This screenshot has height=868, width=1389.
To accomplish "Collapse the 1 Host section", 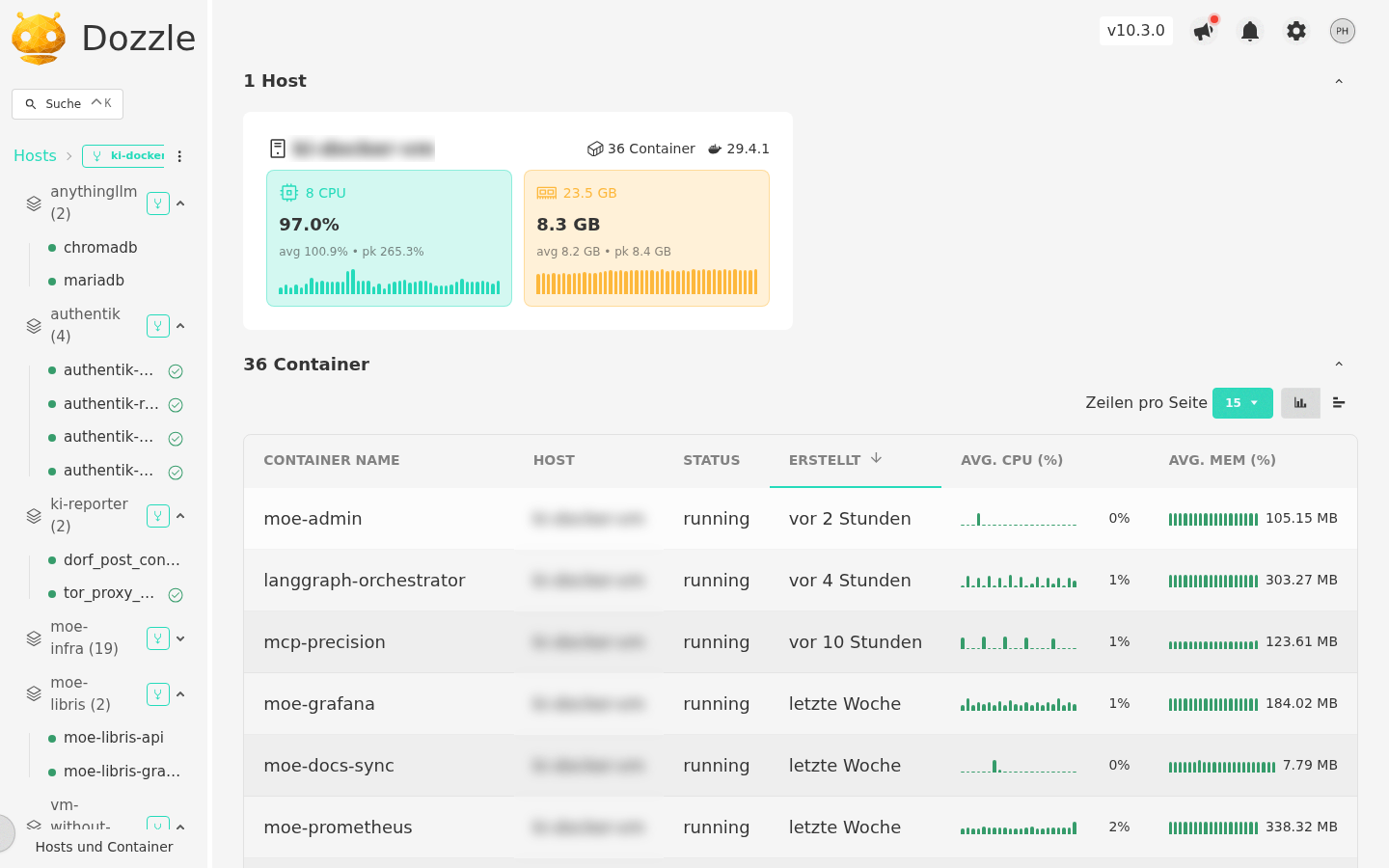I will tap(1339, 81).
